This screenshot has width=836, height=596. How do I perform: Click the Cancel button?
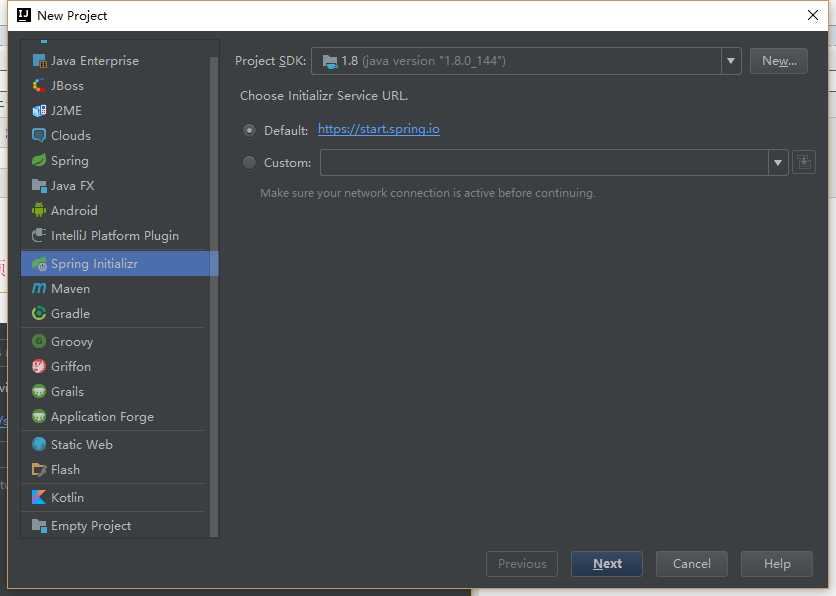[x=692, y=563]
